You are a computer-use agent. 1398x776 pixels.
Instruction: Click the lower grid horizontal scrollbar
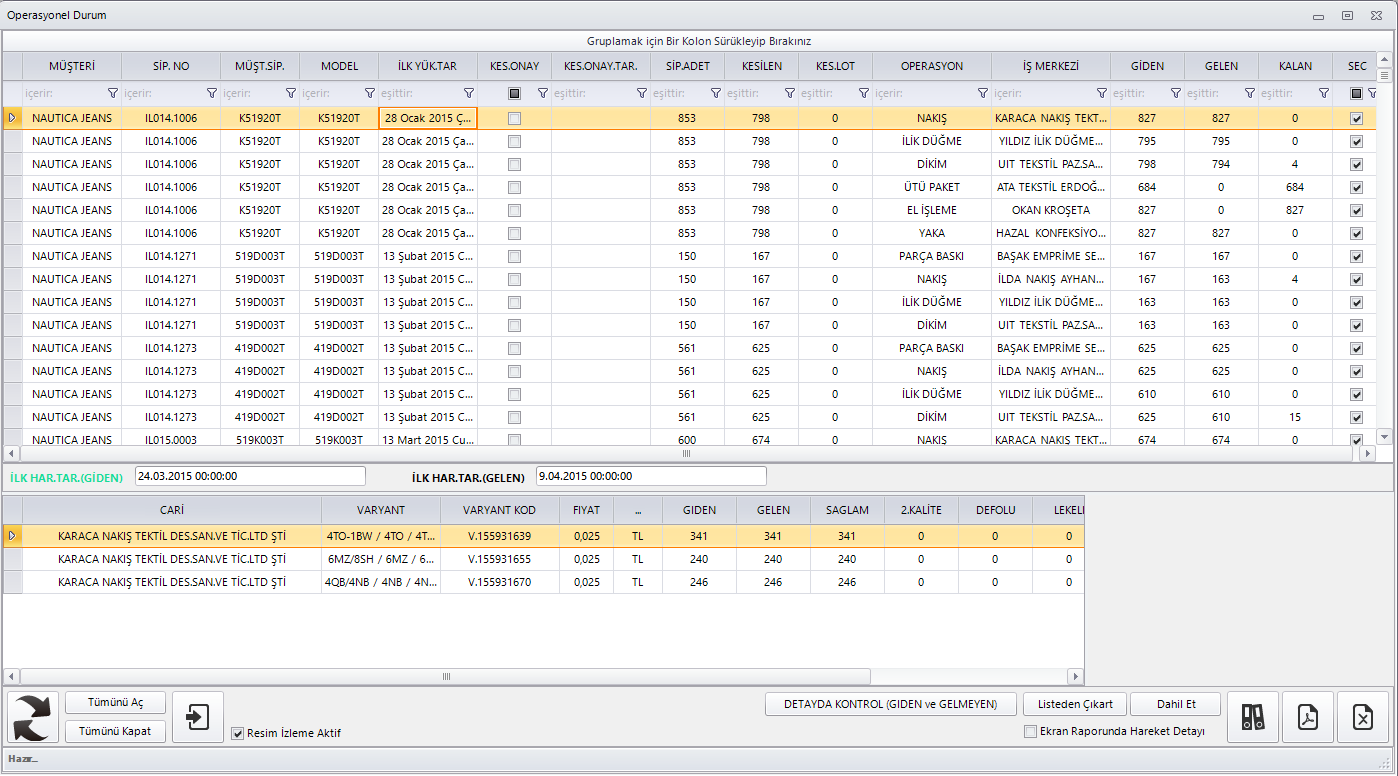coord(446,677)
